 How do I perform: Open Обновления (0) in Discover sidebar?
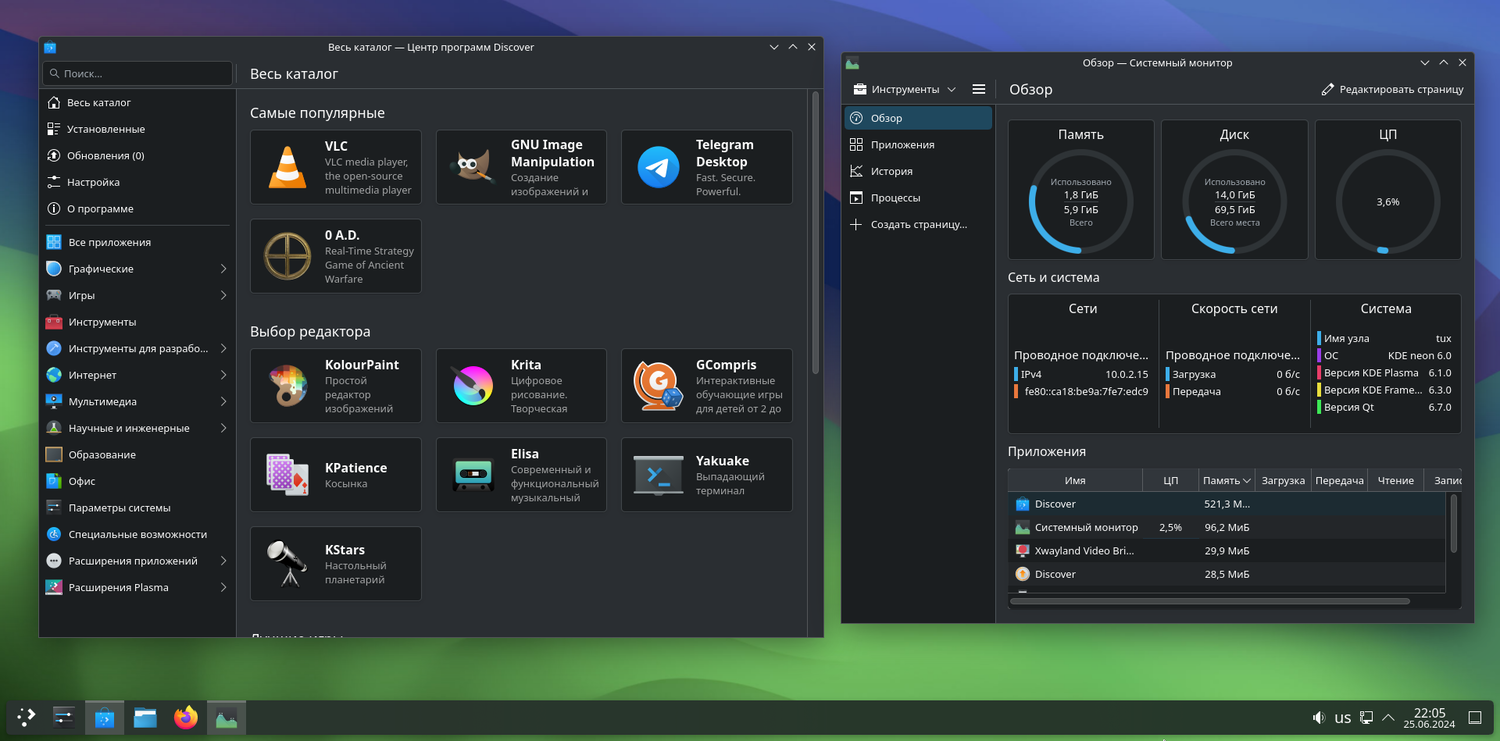pyautogui.click(x=137, y=155)
